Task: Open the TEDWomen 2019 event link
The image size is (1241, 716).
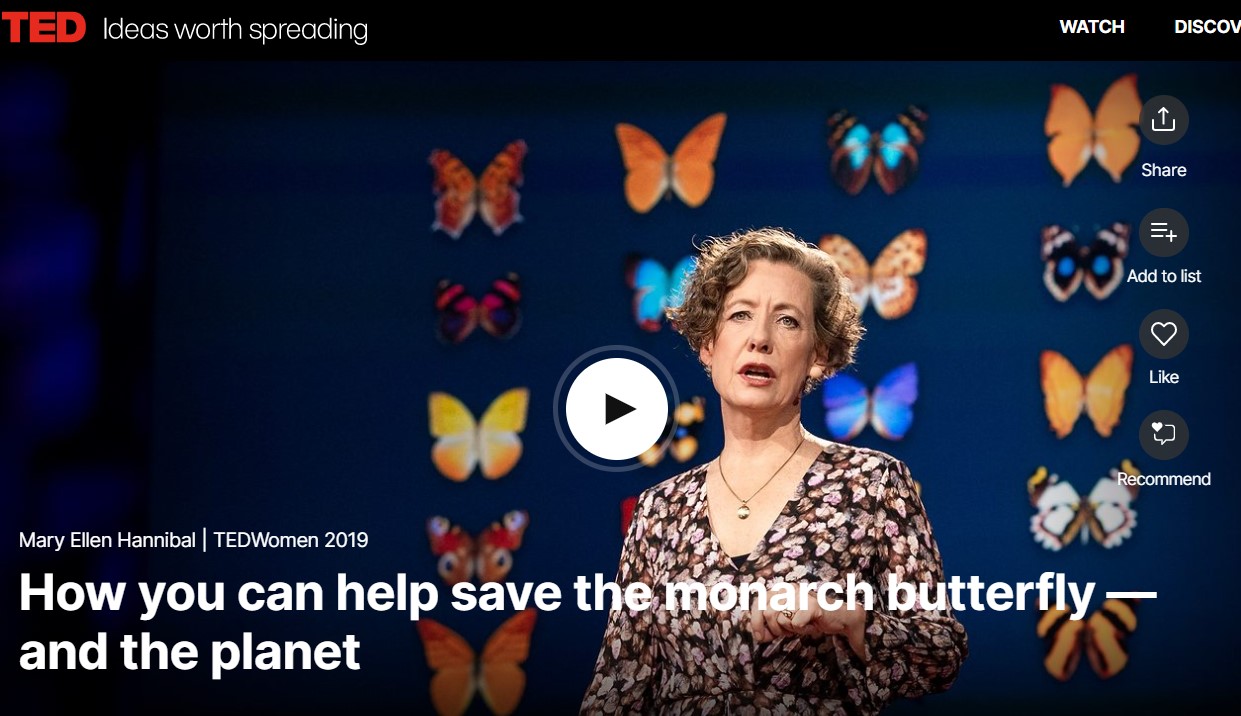Action: pyautogui.click(x=291, y=541)
